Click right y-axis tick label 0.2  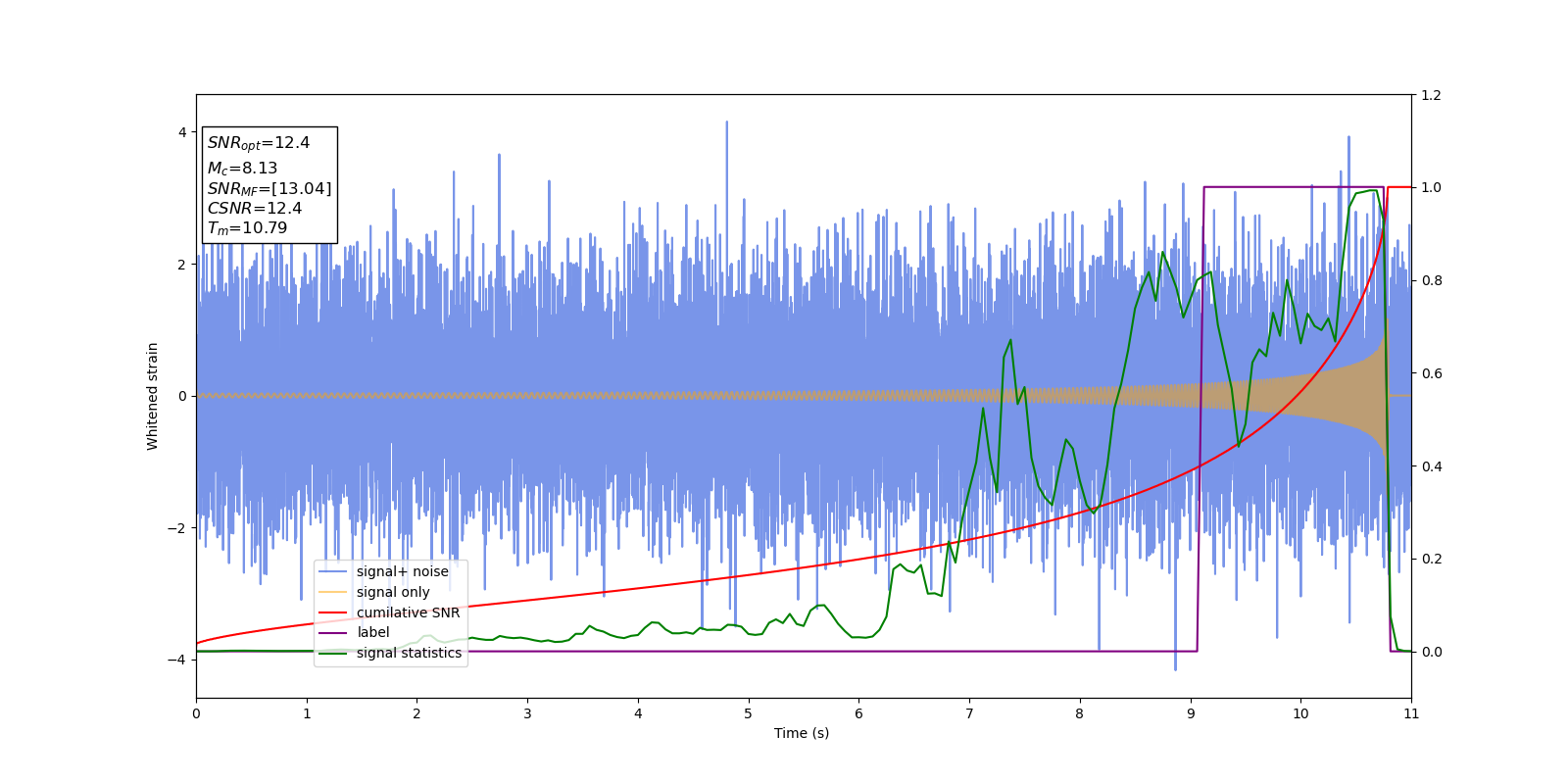coord(1431,559)
